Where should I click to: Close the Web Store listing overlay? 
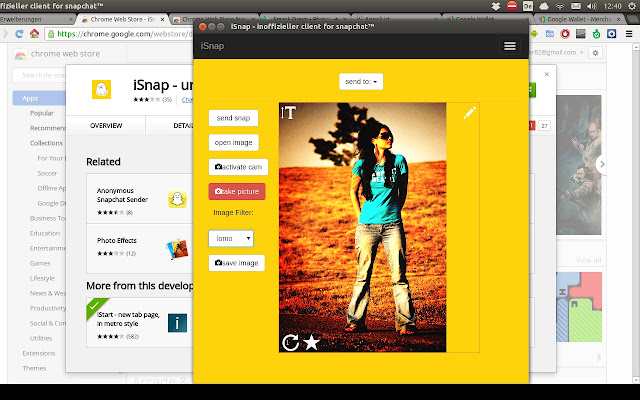click(547, 74)
